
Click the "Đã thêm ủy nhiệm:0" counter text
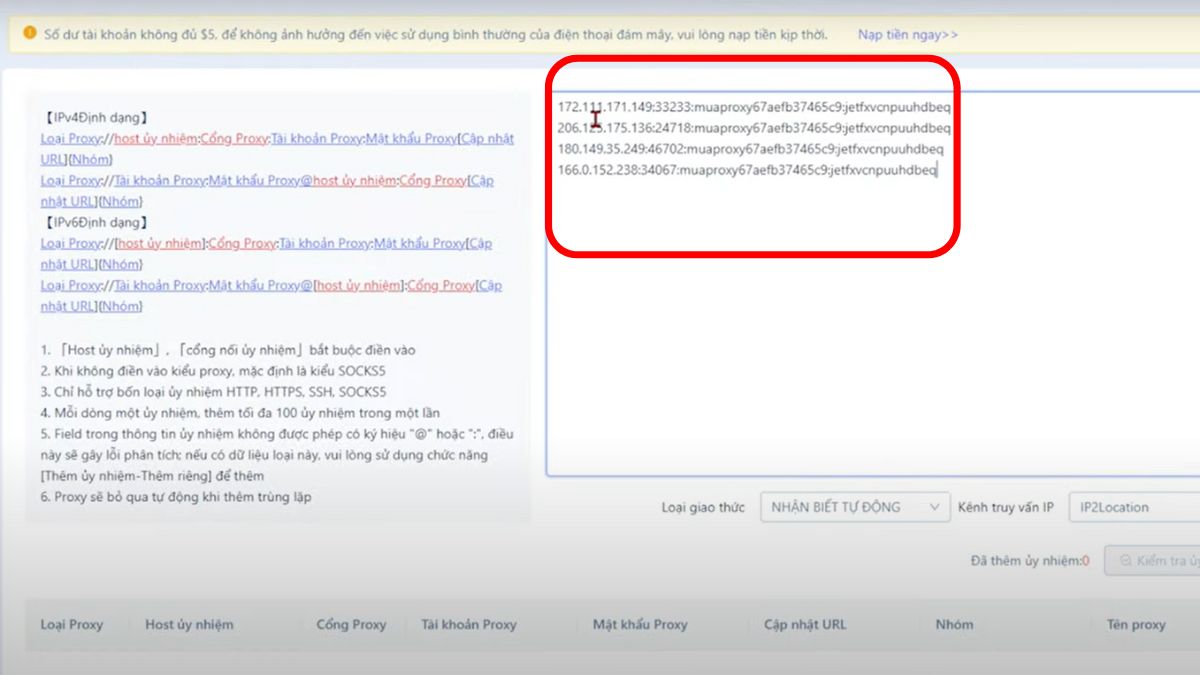pyautogui.click(x=1030, y=561)
